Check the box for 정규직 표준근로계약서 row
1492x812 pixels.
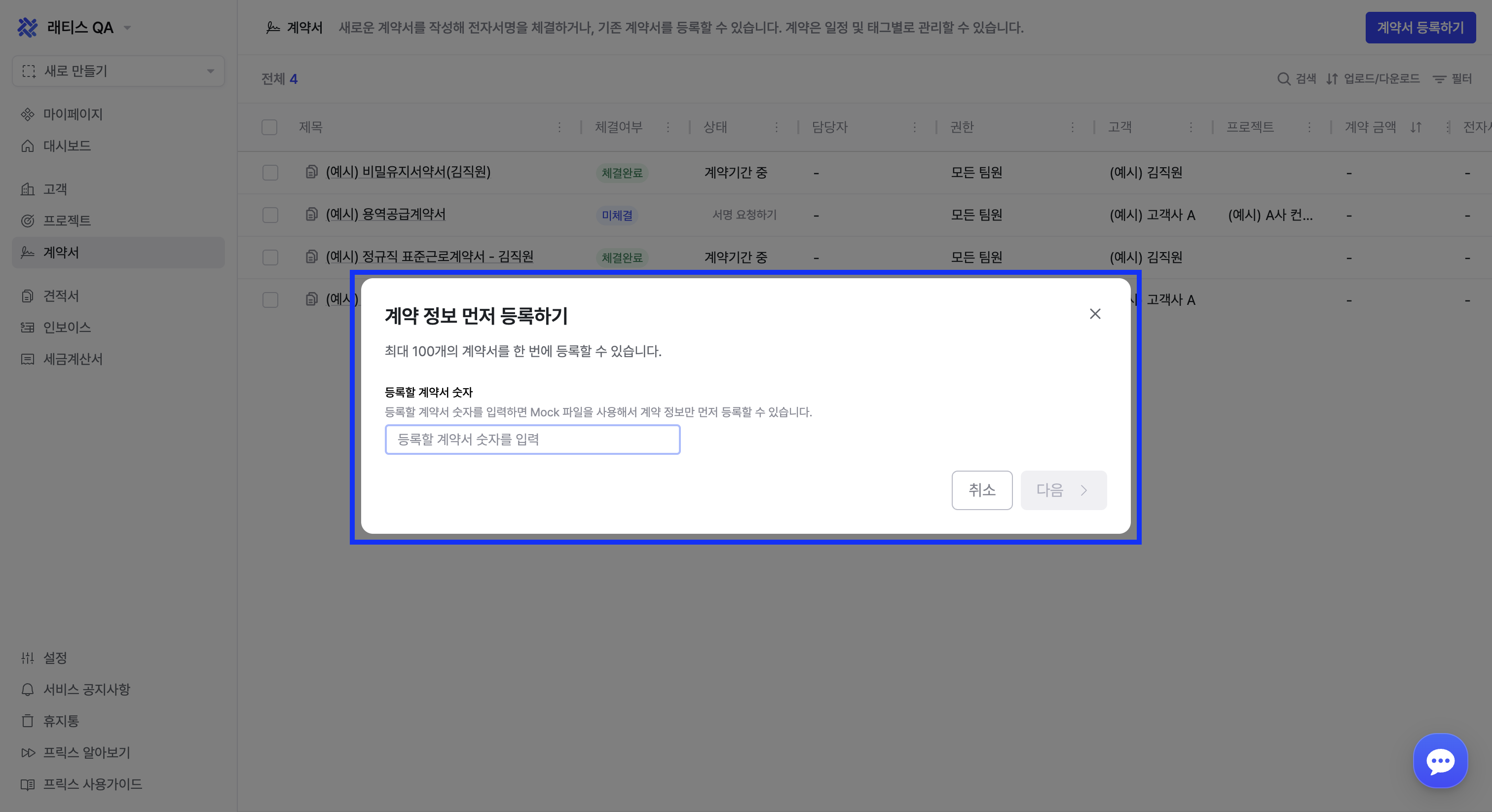click(270, 257)
